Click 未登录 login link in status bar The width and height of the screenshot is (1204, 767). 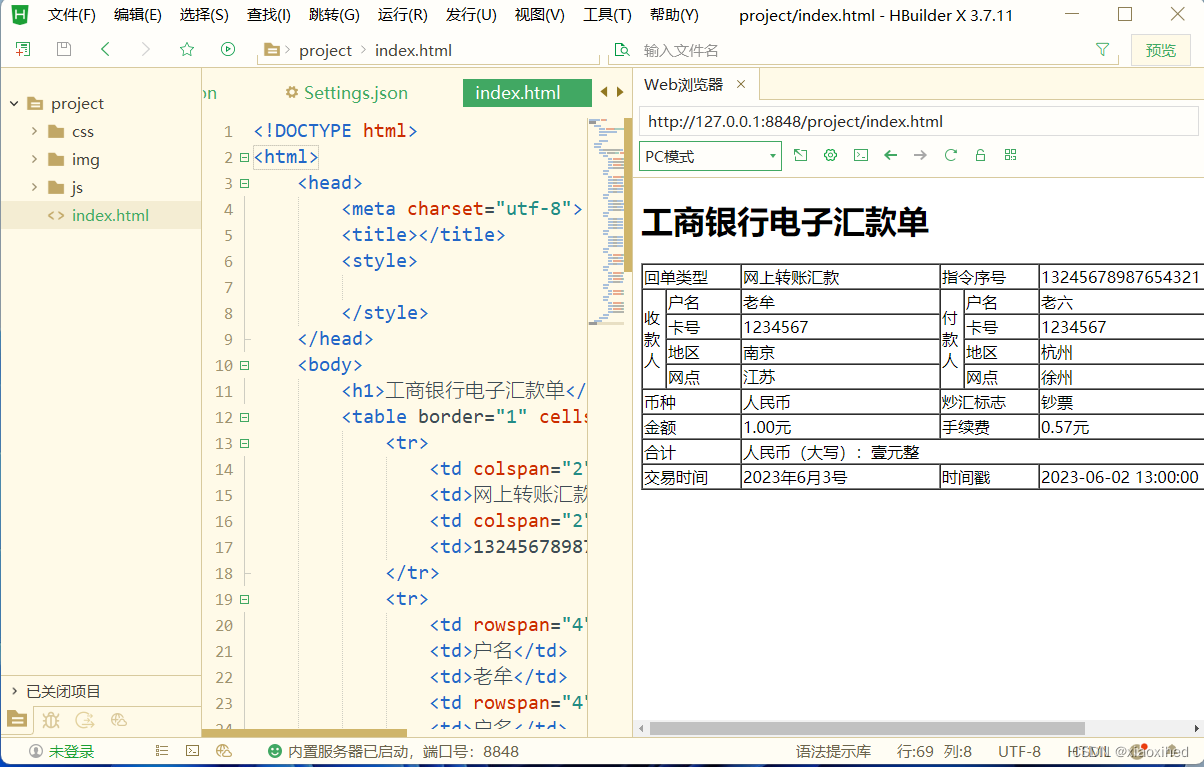71,751
